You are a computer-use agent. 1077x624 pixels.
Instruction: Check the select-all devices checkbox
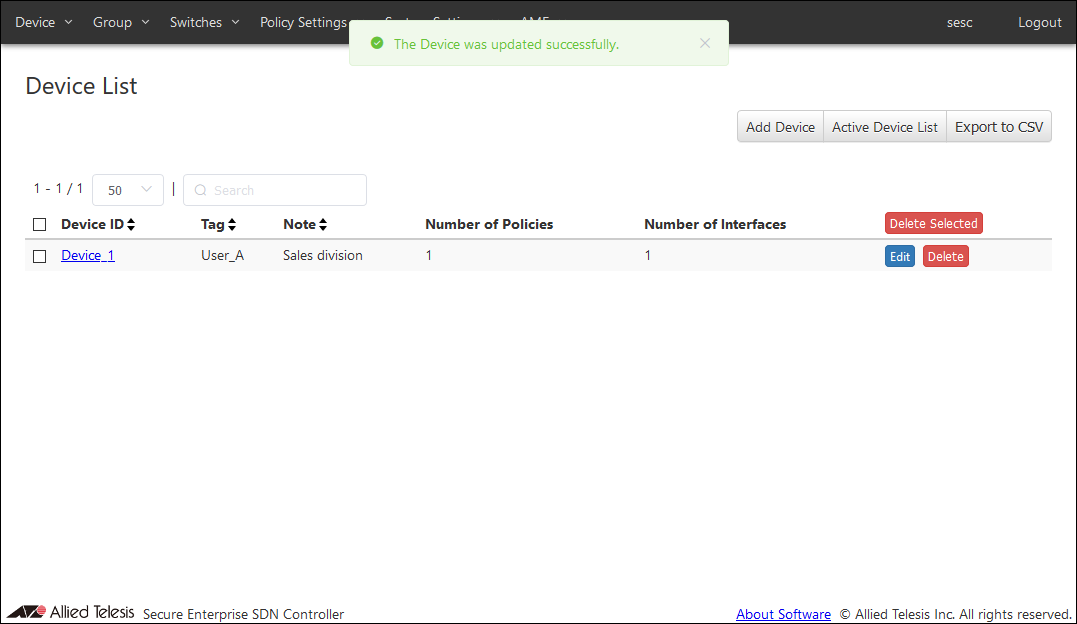(x=40, y=225)
